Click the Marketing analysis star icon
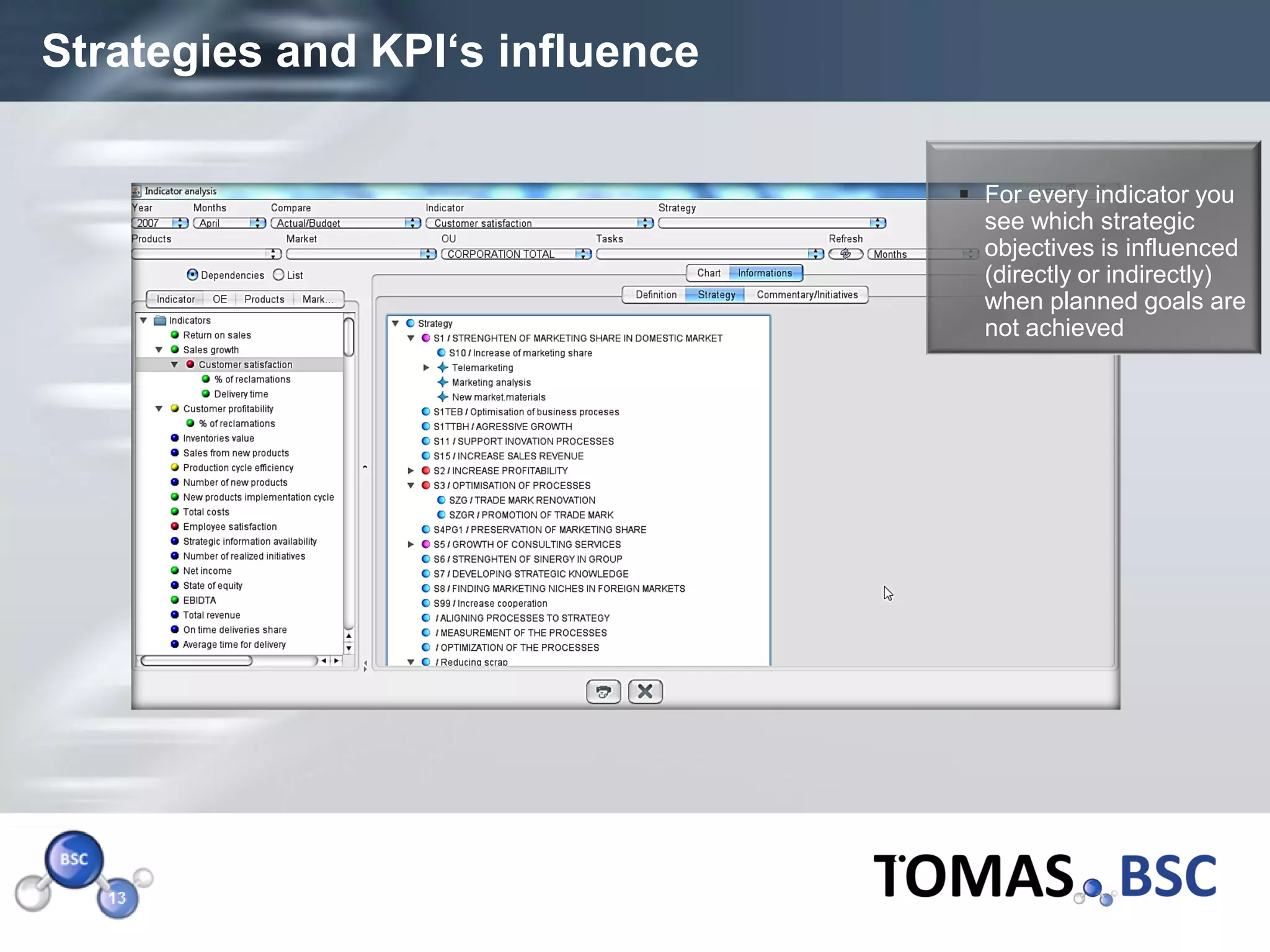 [443, 382]
